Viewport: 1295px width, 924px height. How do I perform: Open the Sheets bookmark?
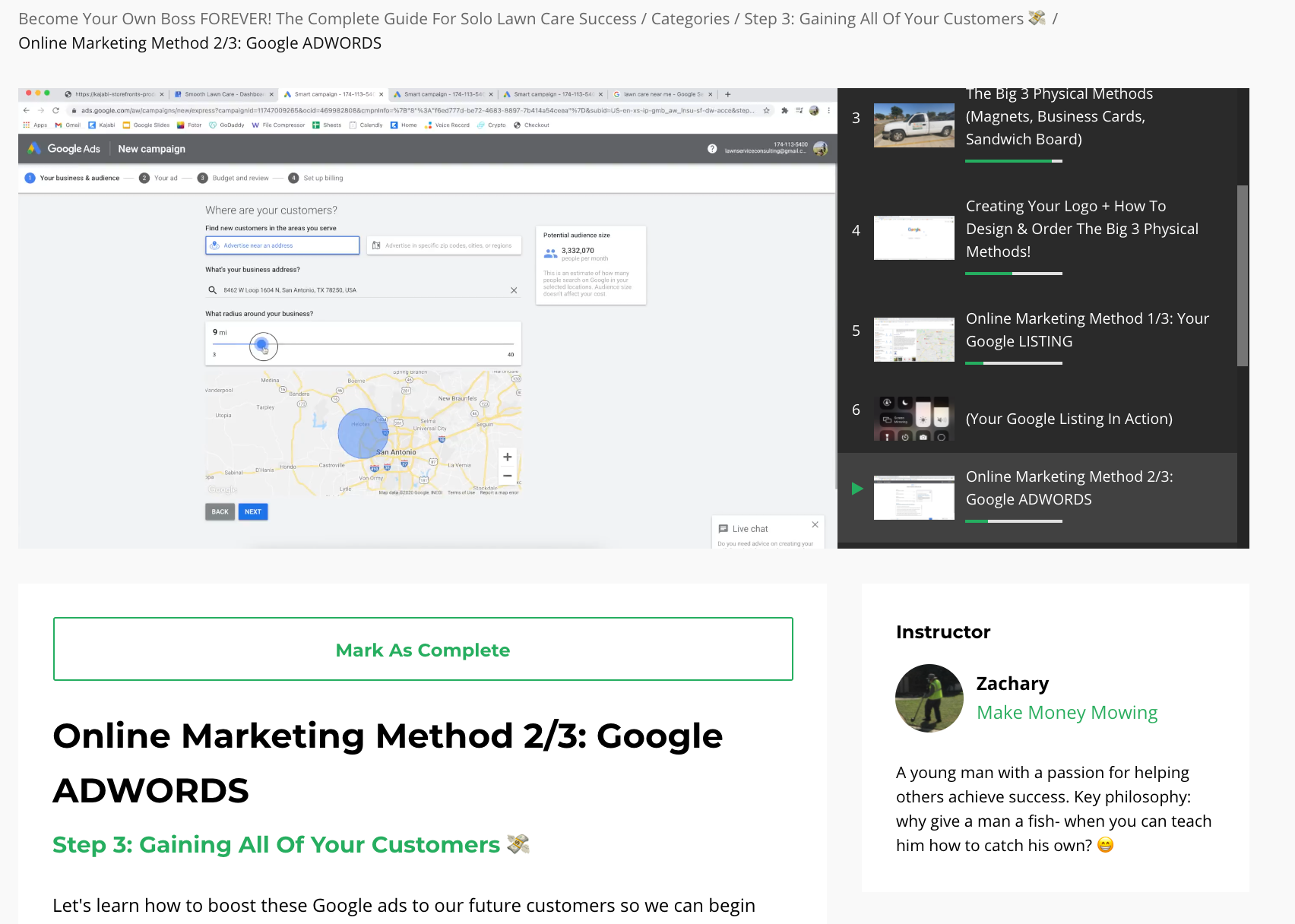click(327, 125)
